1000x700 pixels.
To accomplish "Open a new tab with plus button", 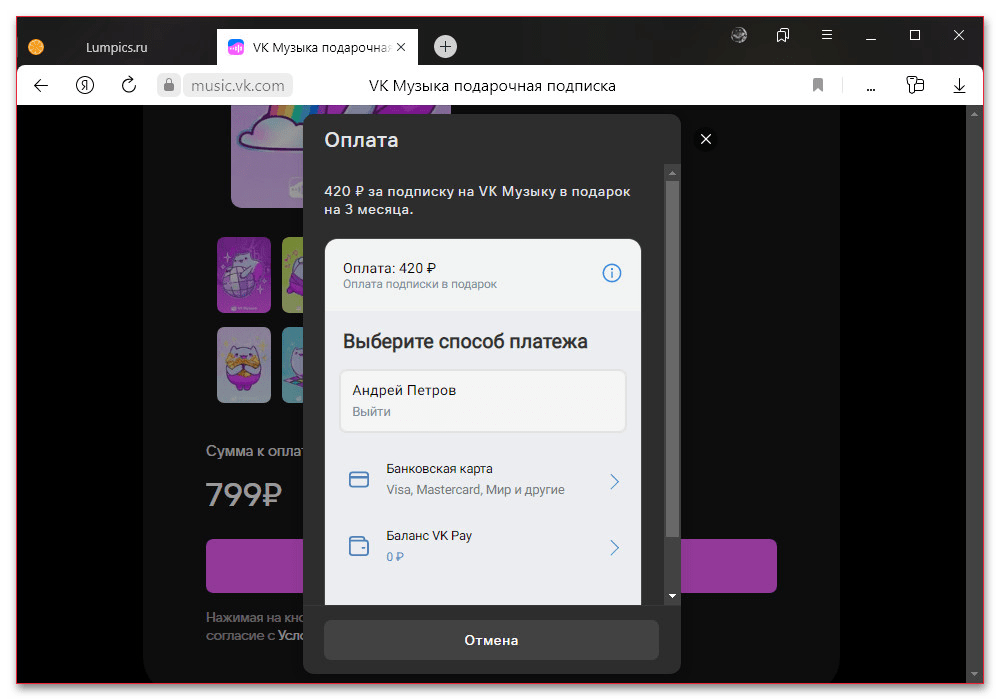I will coord(445,47).
